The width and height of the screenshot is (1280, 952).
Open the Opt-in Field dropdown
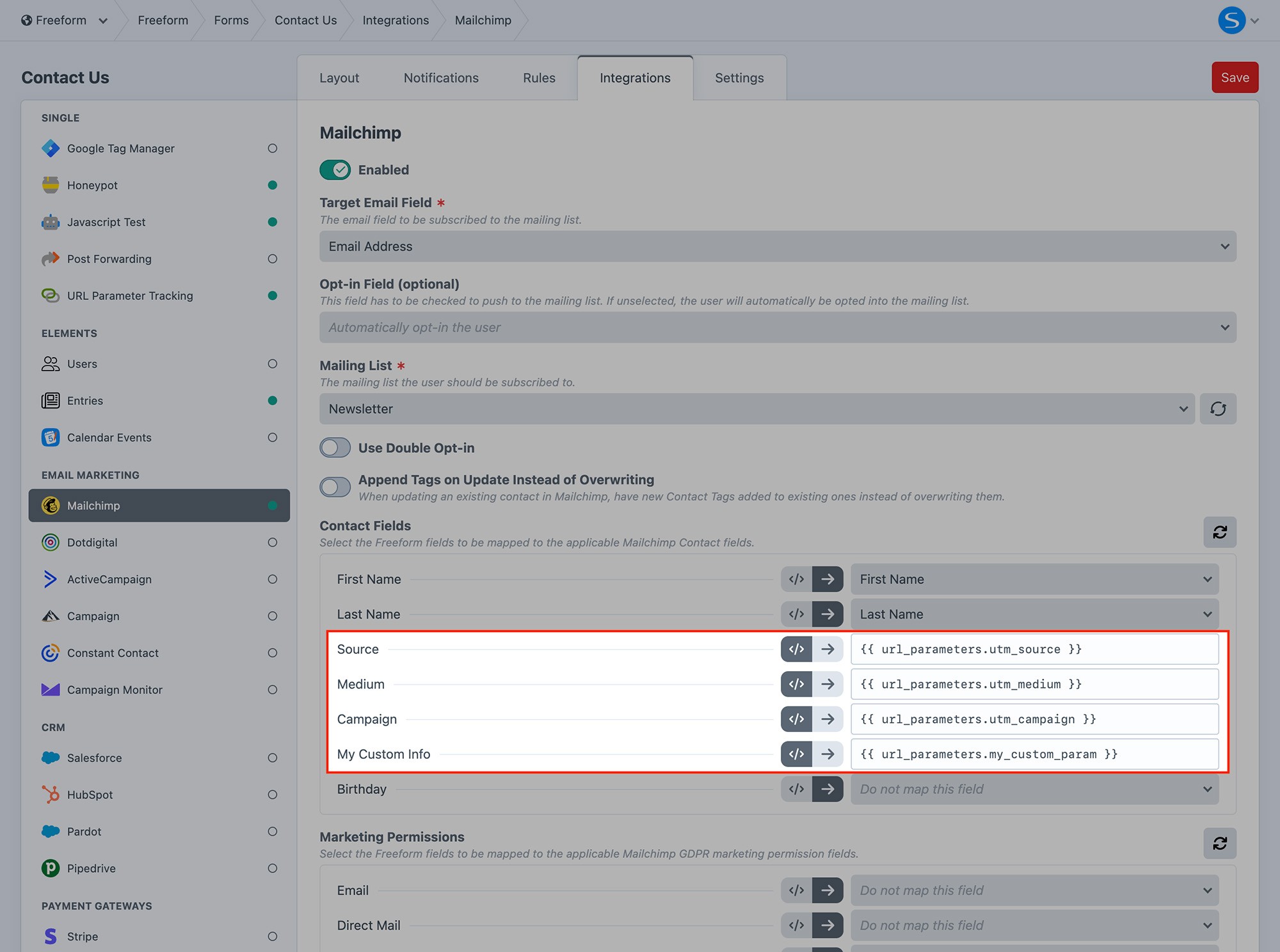(778, 328)
